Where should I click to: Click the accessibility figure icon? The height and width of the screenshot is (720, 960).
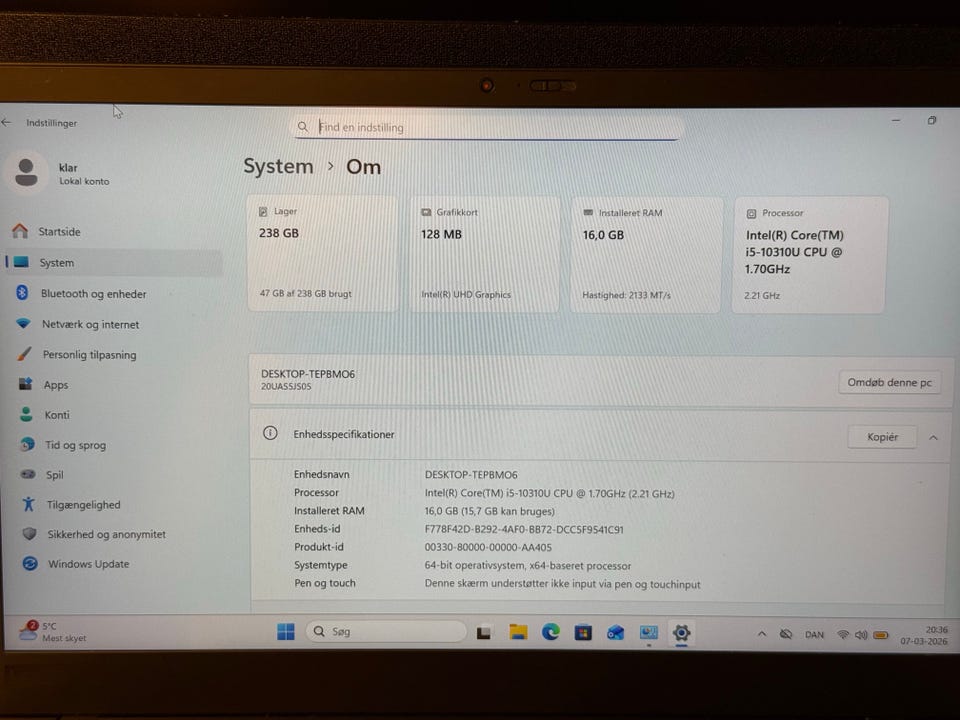pos(28,504)
